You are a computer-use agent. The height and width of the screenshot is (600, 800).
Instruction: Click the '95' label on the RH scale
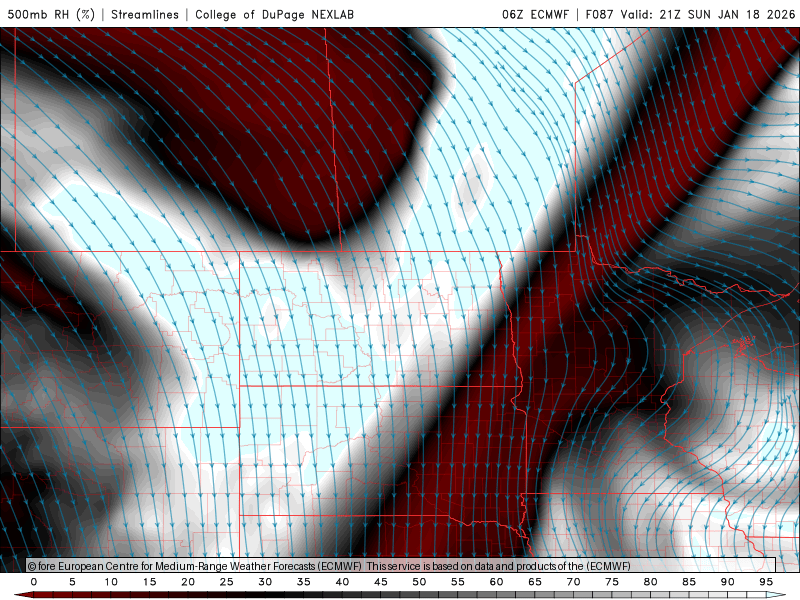point(766,582)
